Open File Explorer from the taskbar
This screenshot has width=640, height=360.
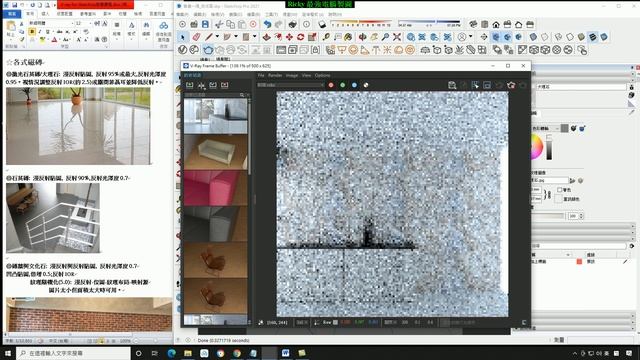(188, 353)
